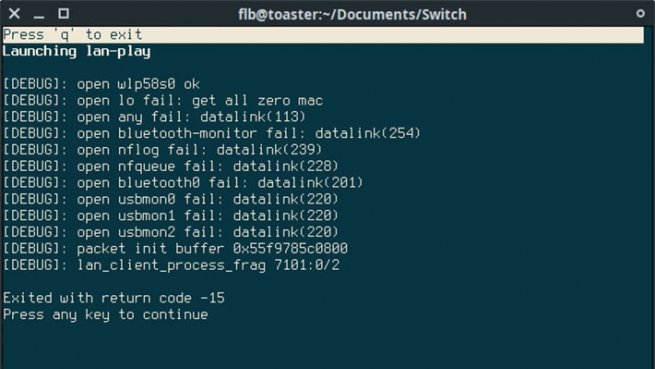Image resolution: width=655 pixels, height=369 pixels.
Task: Click the "open lo fail" debug line
Action: (163, 101)
